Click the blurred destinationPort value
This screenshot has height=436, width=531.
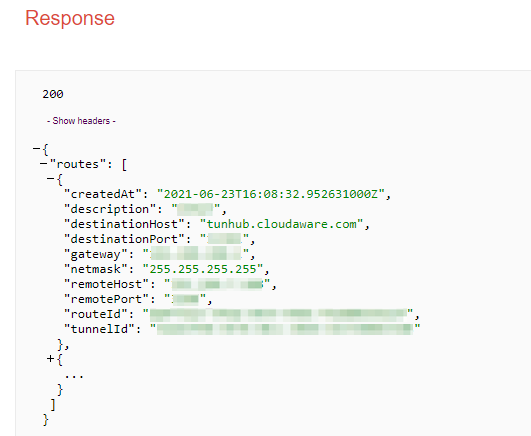coord(224,239)
